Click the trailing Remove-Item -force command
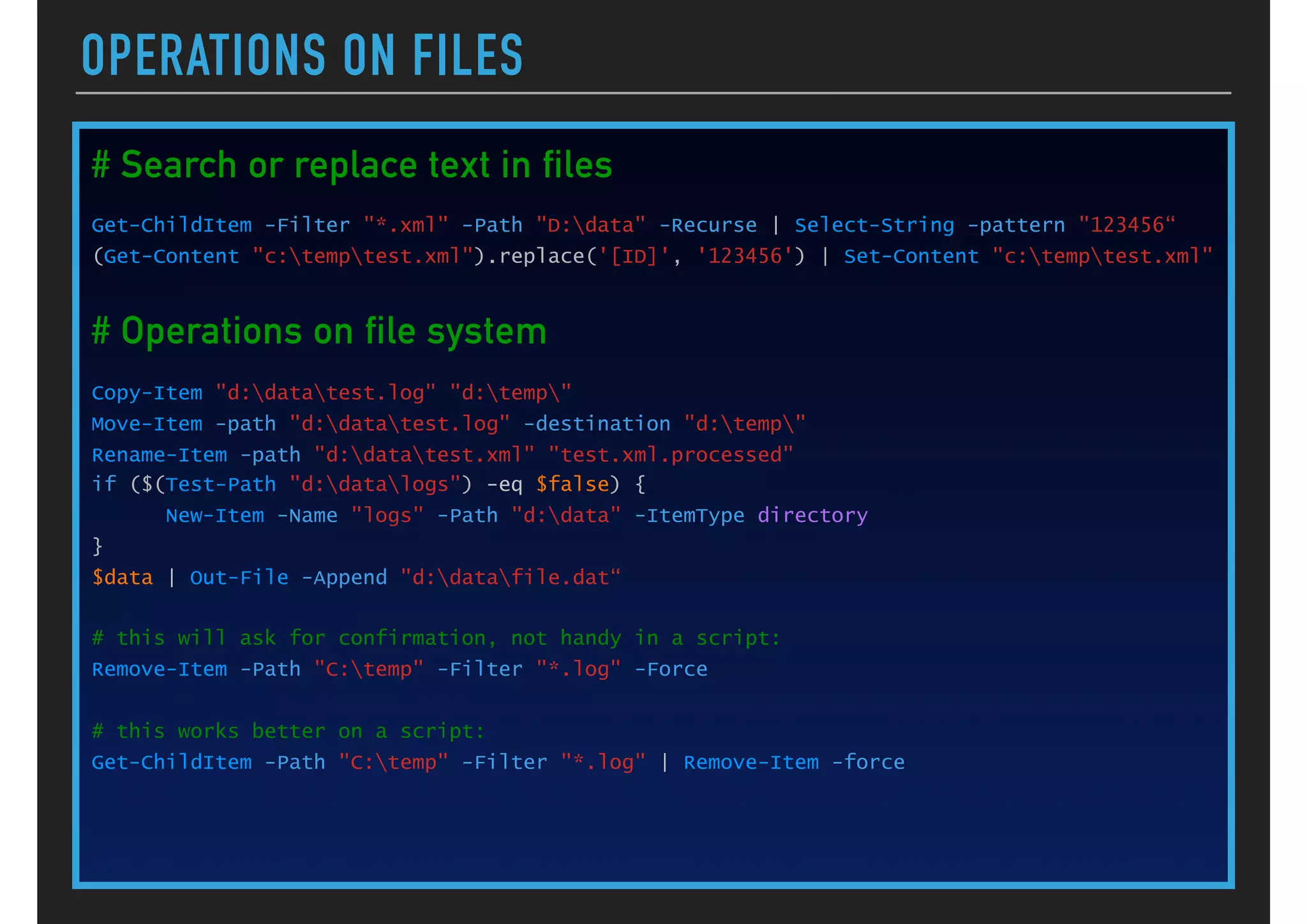The image size is (1307, 924). (x=794, y=763)
